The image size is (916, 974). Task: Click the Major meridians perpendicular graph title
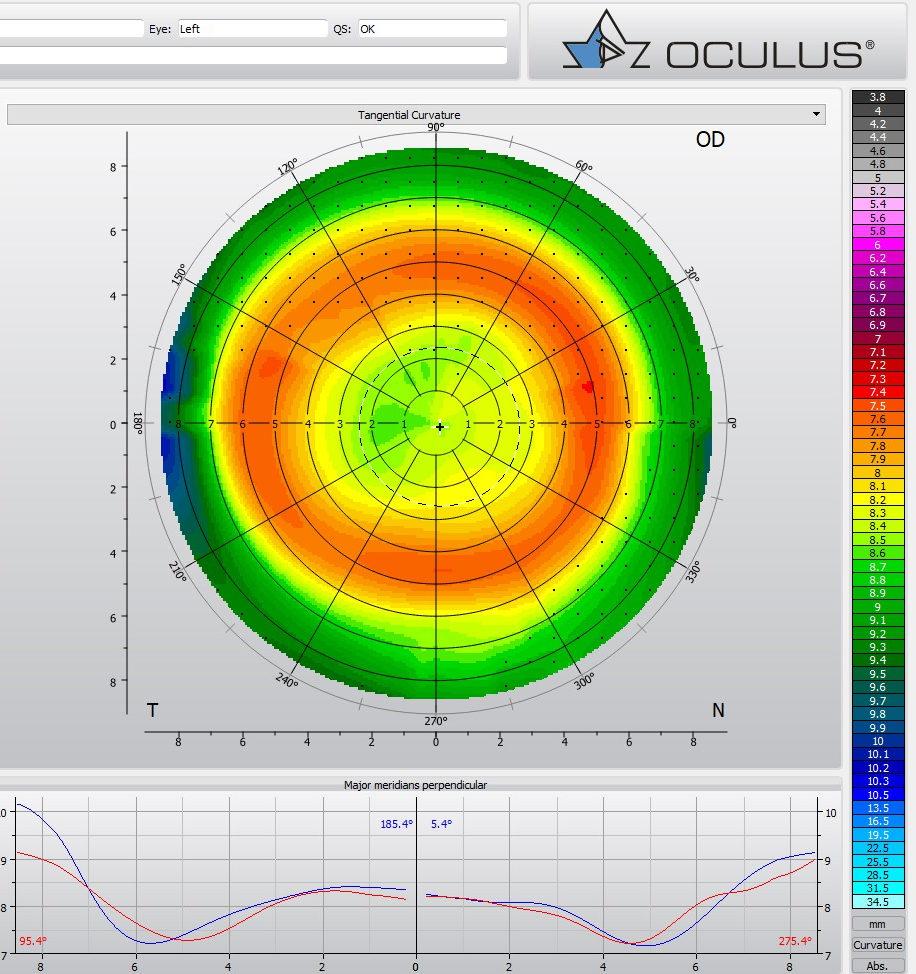pos(415,785)
